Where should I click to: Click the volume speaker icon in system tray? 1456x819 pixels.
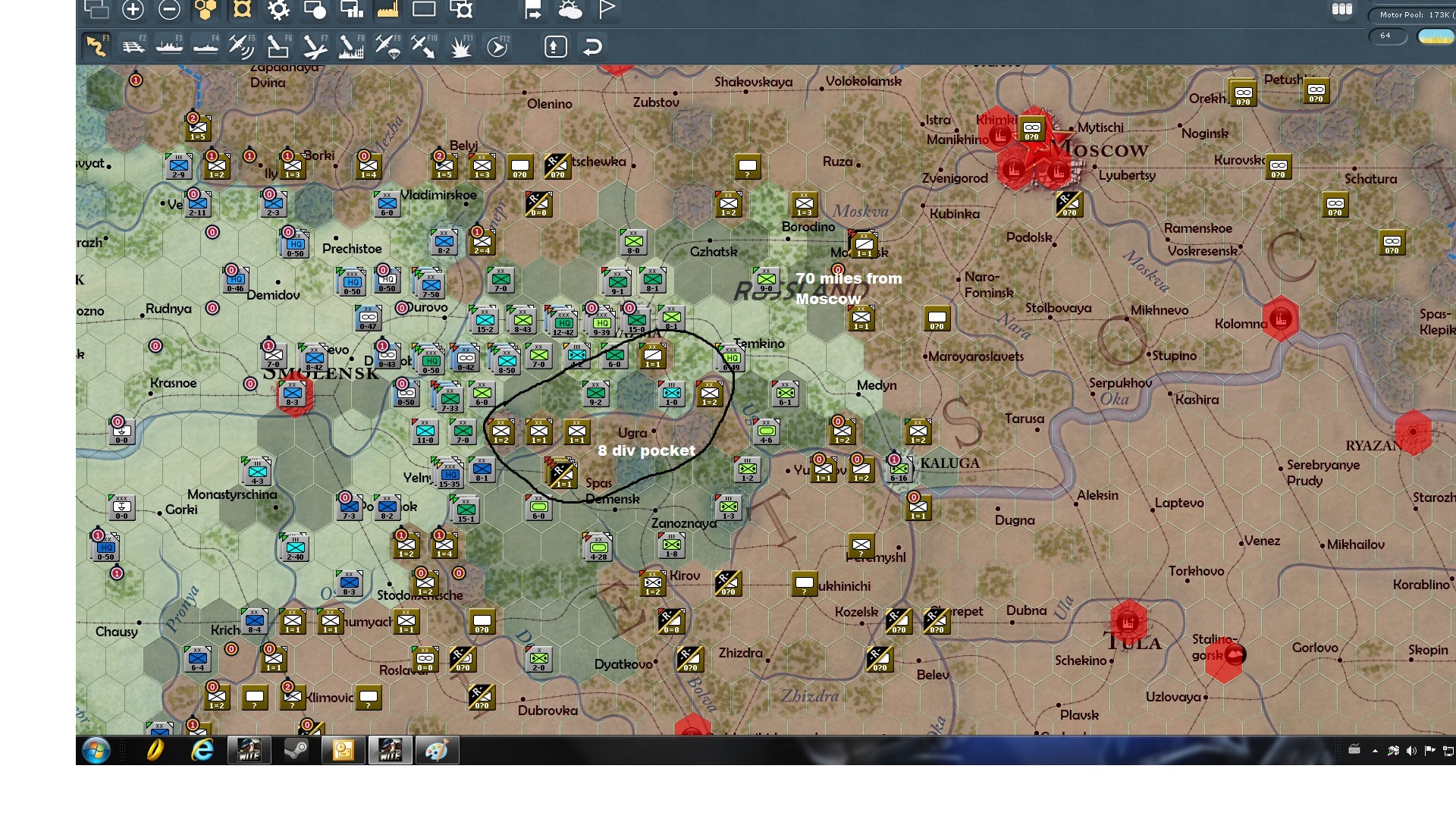tap(1411, 751)
